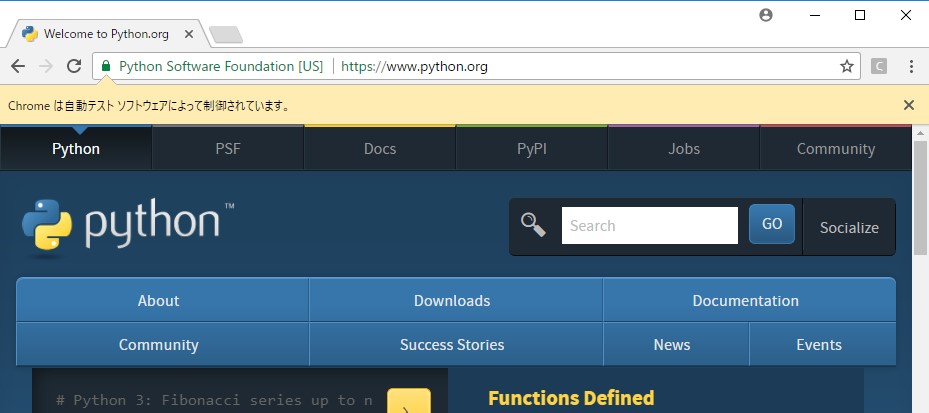This screenshot has width=929, height=413.
Task: Open the Chrome user profile icon
Action: point(765,15)
